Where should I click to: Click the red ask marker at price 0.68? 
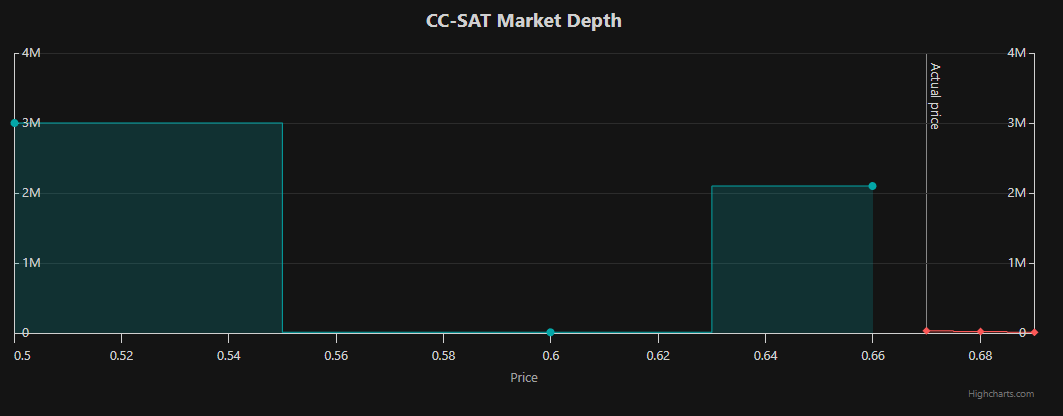[980, 332]
